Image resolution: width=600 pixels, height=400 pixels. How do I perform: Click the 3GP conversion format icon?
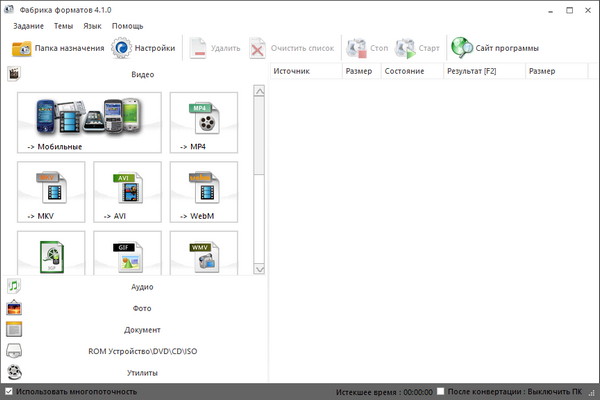pyautogui.click(x=51, y=254)
